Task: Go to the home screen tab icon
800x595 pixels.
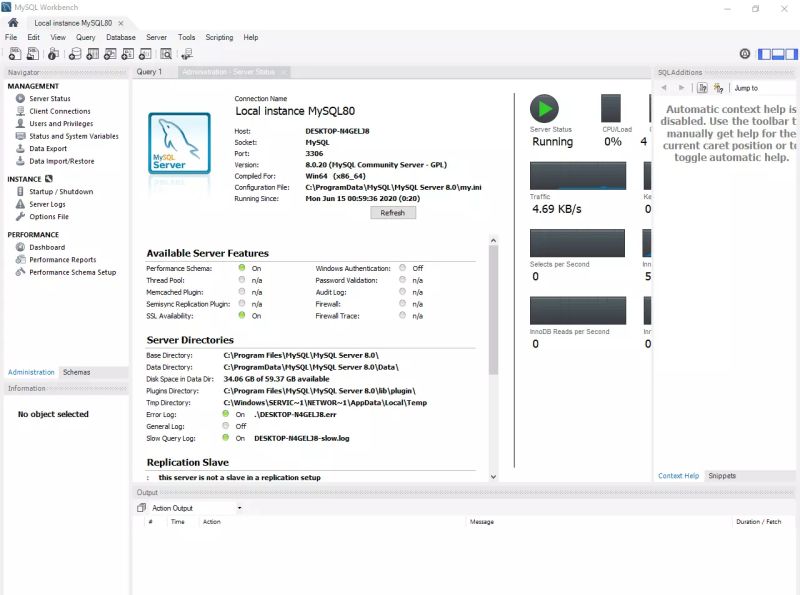Action: (x=13, y=22)
